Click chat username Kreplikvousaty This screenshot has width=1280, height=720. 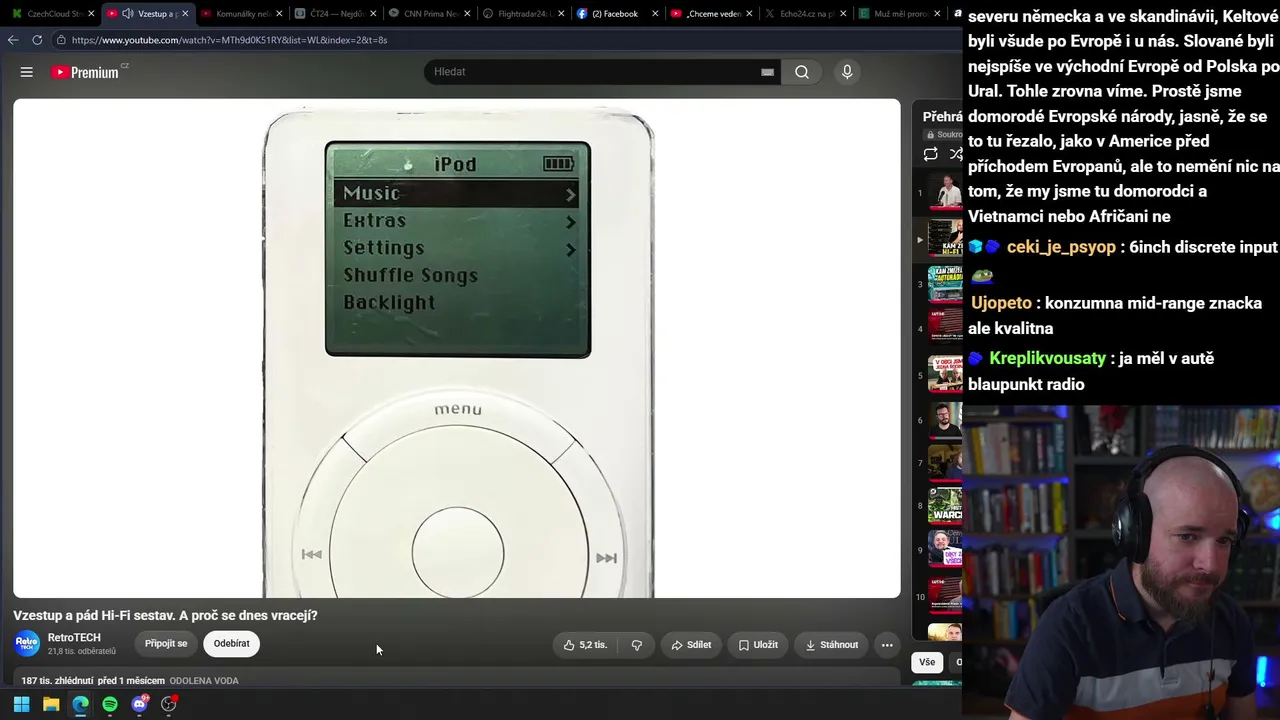click(x=1047, y=358)
